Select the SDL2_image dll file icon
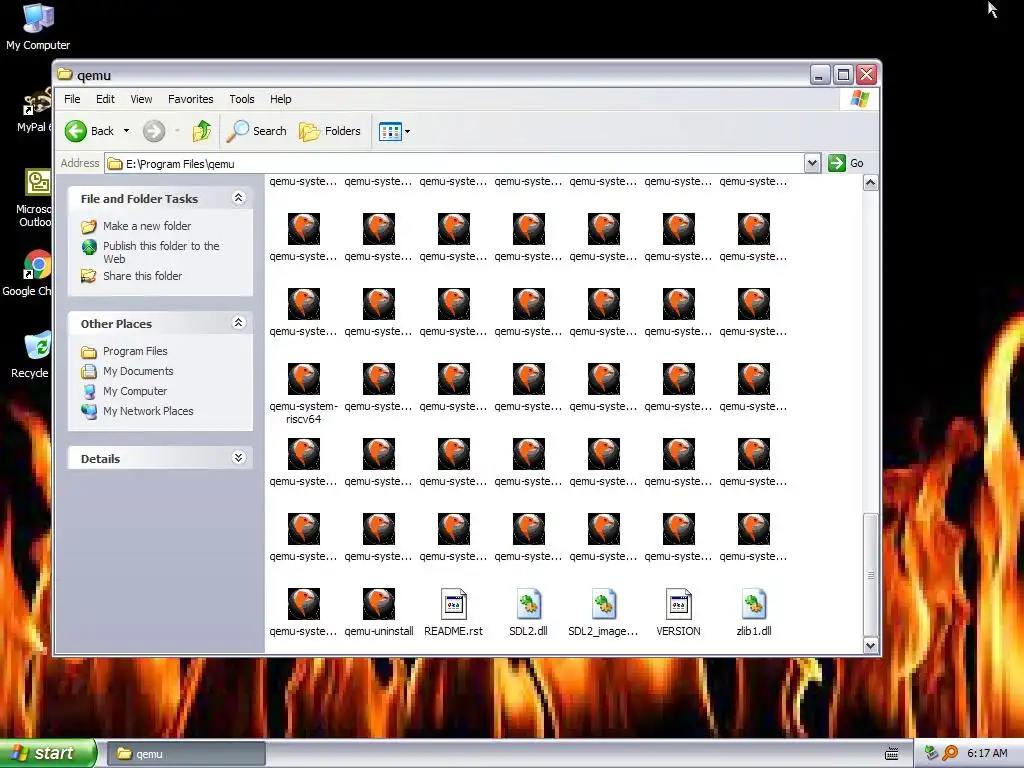Screen dimensions: 1024x768 (603, 604)
